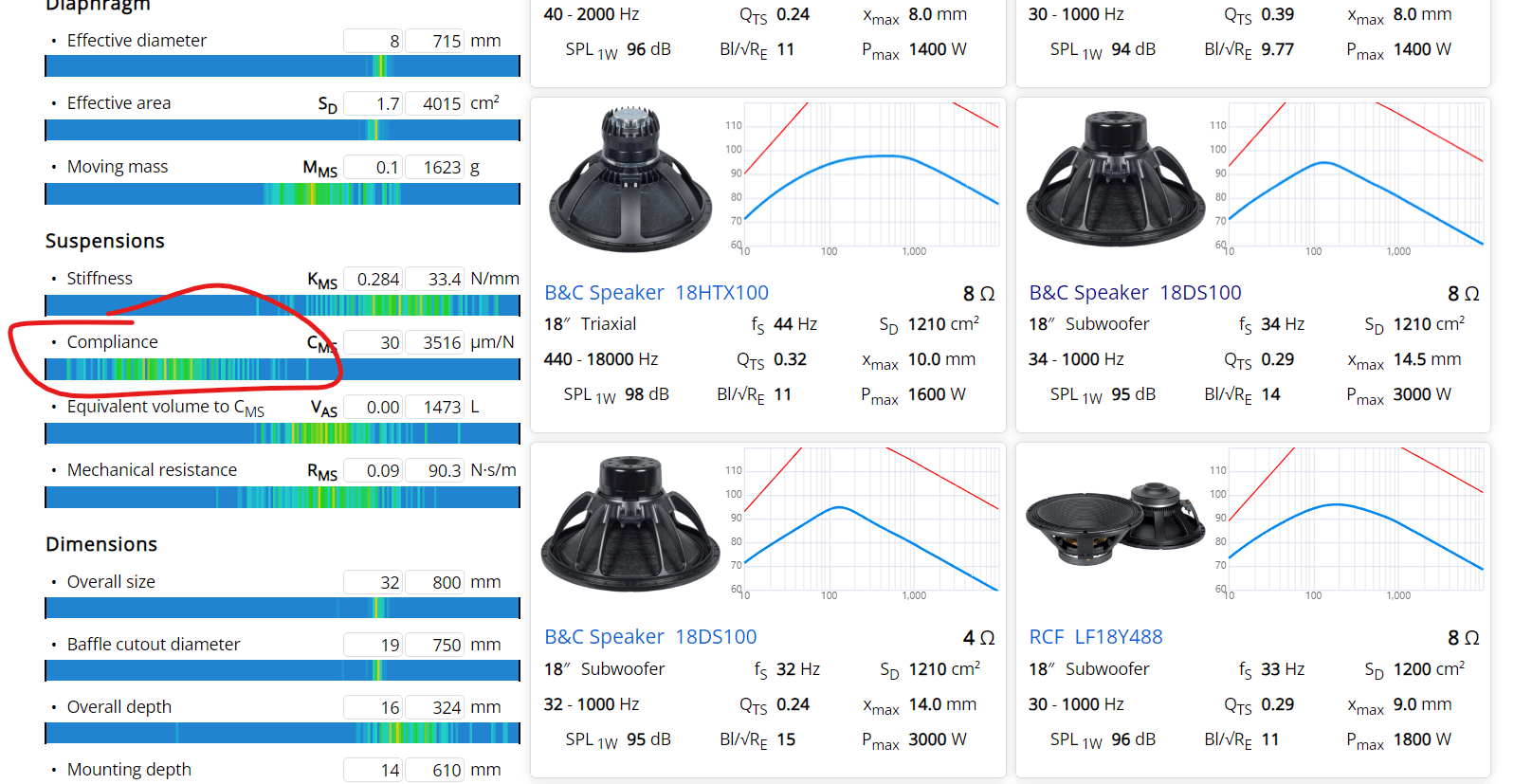The height and width of the screenshot is (784, 1514).
Task: Edit Moving mass minimum field 0.1
Action: (373, 167)
